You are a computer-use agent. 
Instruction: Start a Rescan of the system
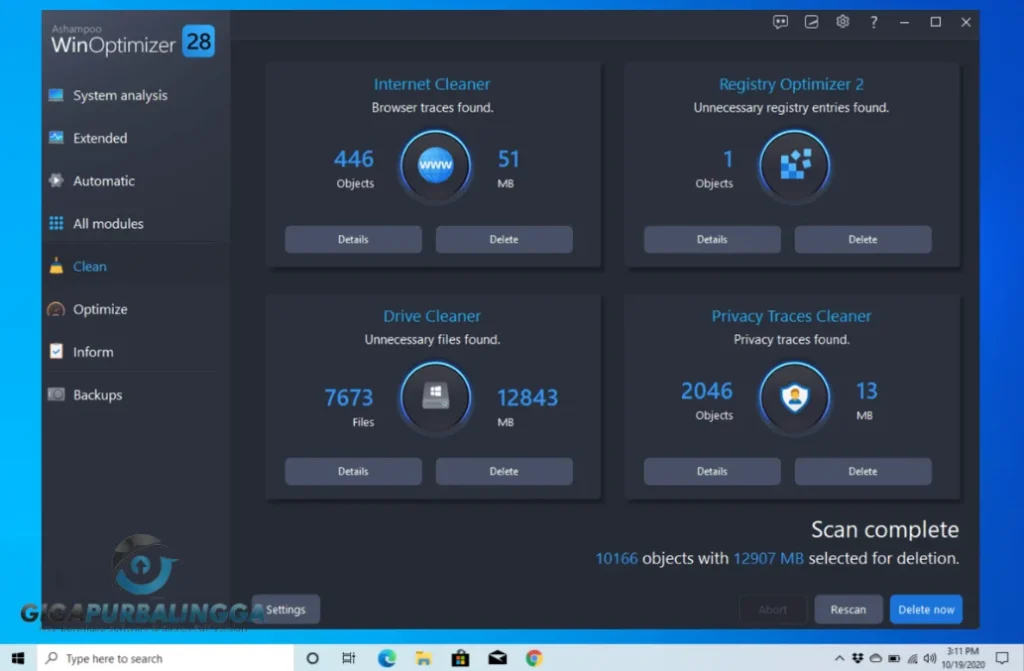pyautogui.click(x=848, y=608)
